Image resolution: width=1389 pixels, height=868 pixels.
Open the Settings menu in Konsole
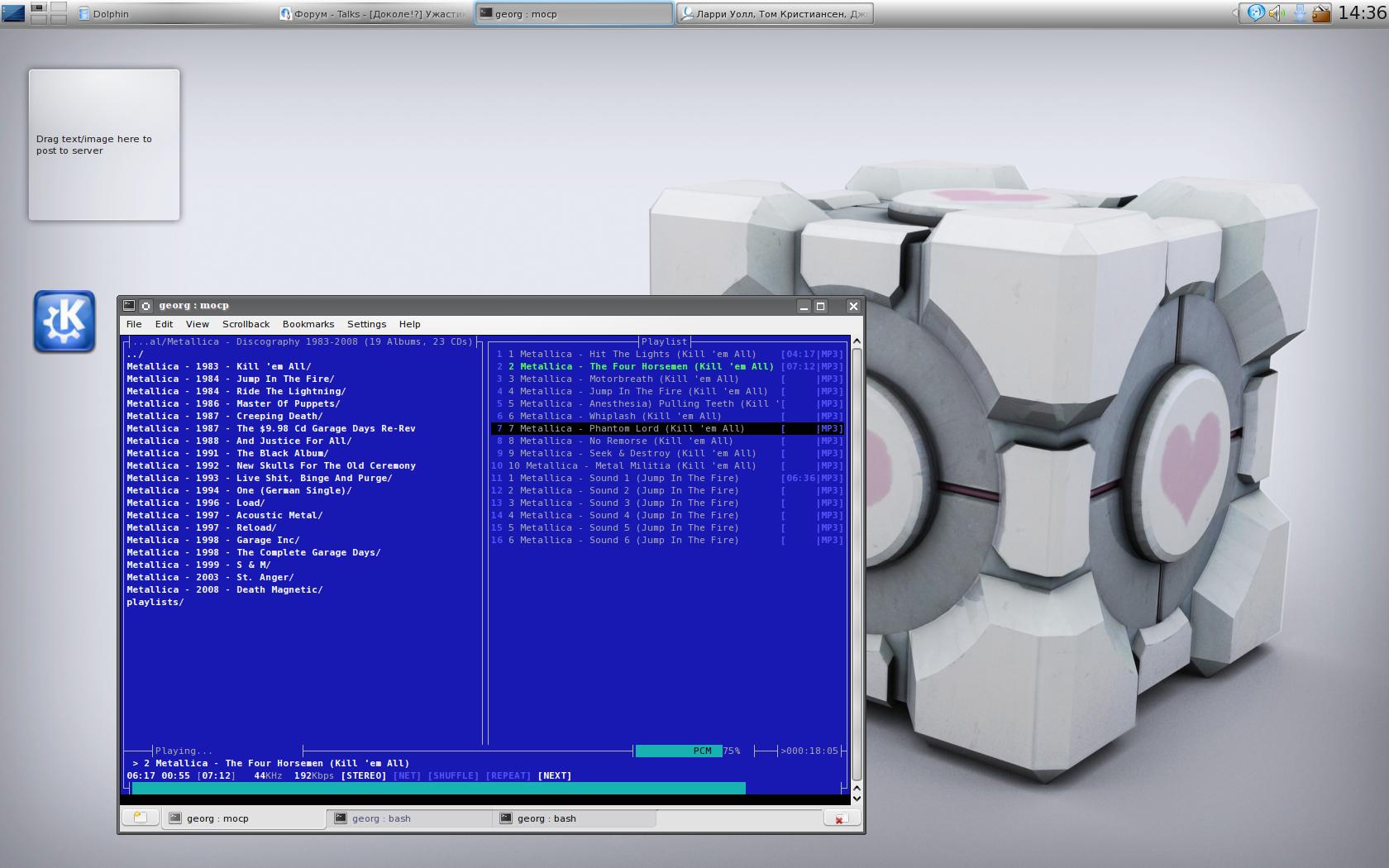tap(366, 324)
